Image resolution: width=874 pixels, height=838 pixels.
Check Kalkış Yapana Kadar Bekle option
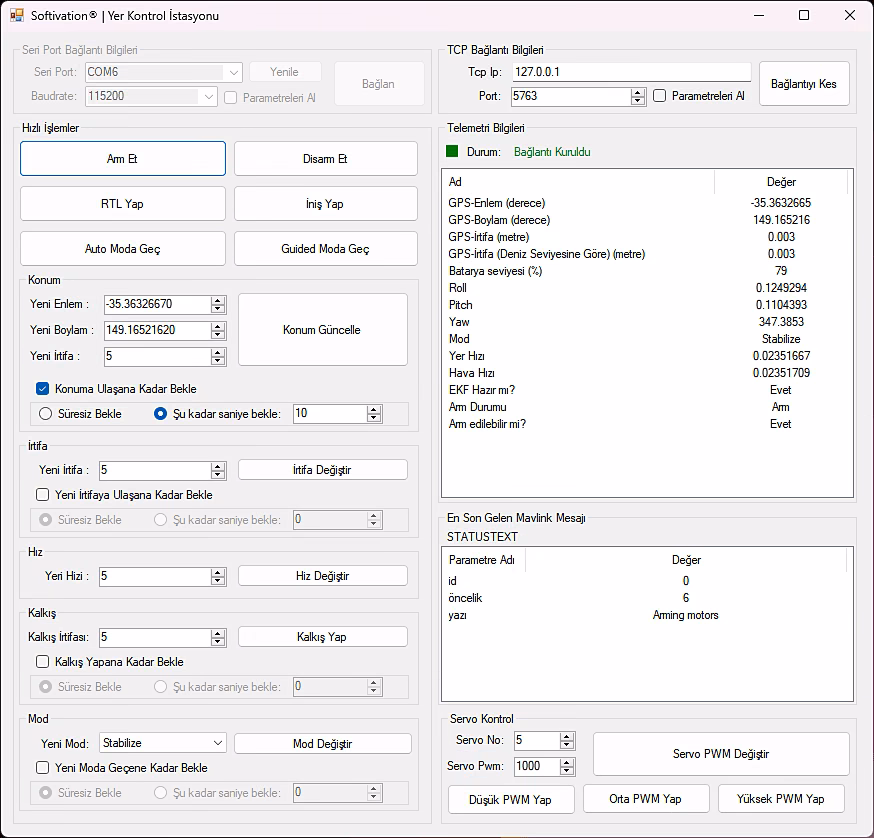tap(42, 662)
